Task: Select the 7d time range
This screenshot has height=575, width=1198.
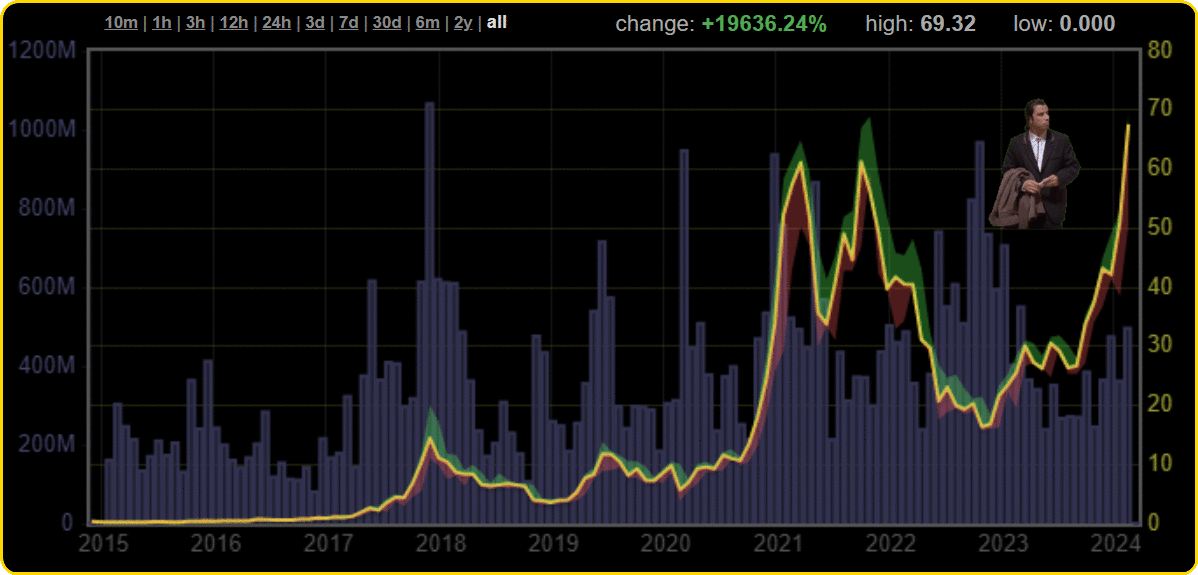Action: tap(348, 22)
